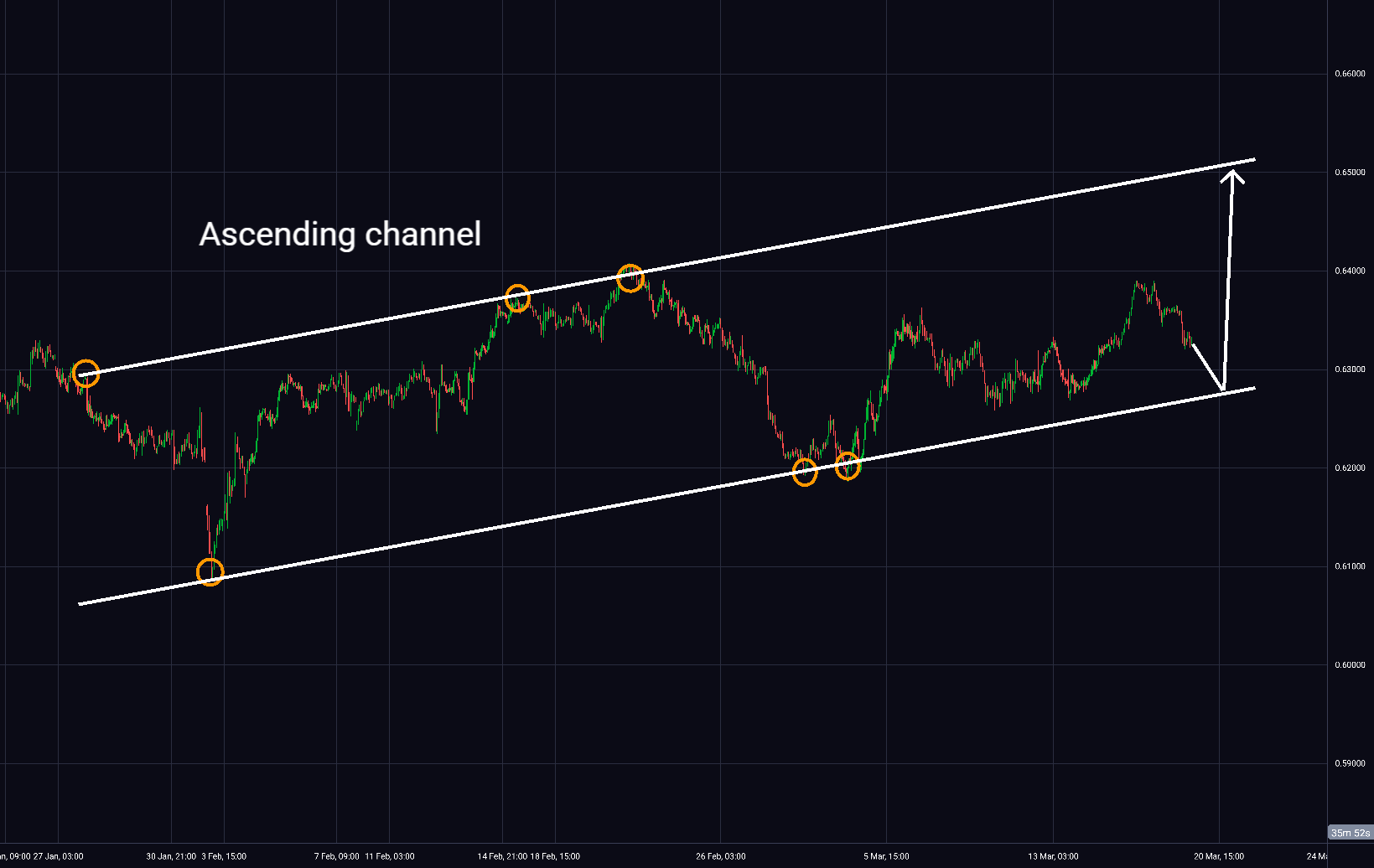Click the 3 Feb, 15:00 time label
Viewport: 1374px width, 868px height.
(224, 856)
